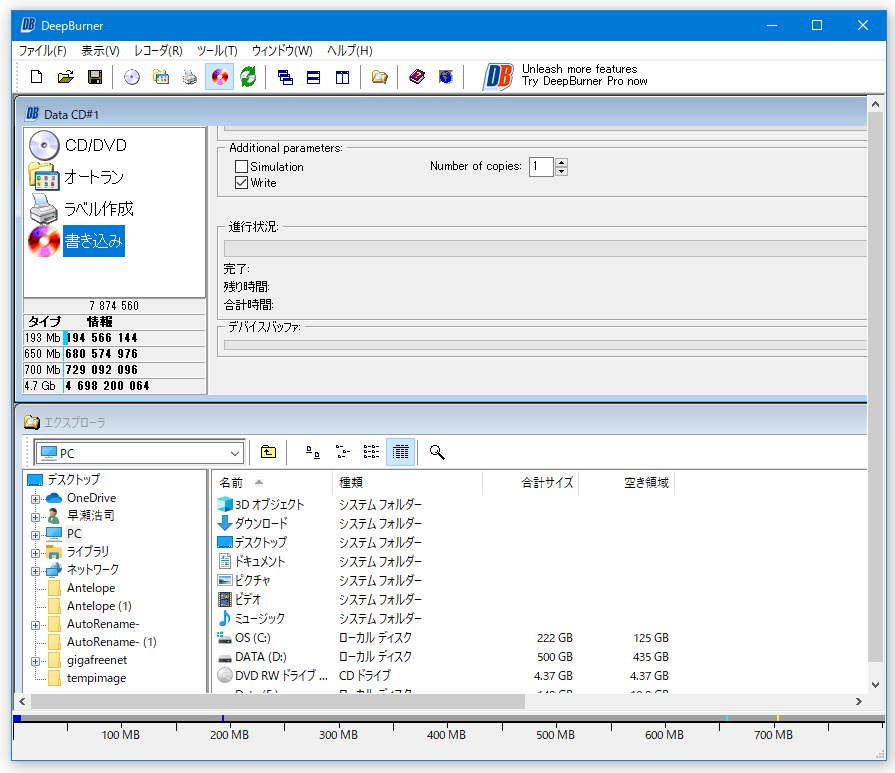The width and height of the screenshot is (895, 773).
Task: Click the label printer toolbar icon
Action: click(190, 77)
